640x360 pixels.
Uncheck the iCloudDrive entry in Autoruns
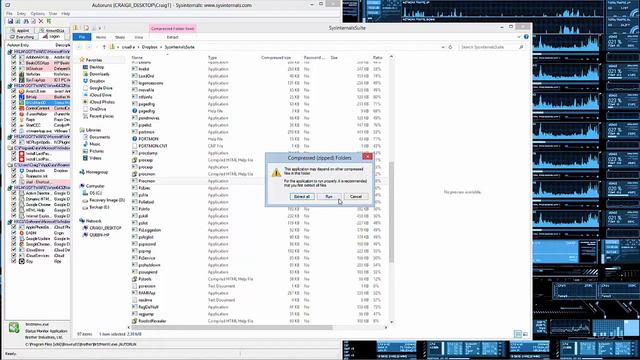point(14,250)
